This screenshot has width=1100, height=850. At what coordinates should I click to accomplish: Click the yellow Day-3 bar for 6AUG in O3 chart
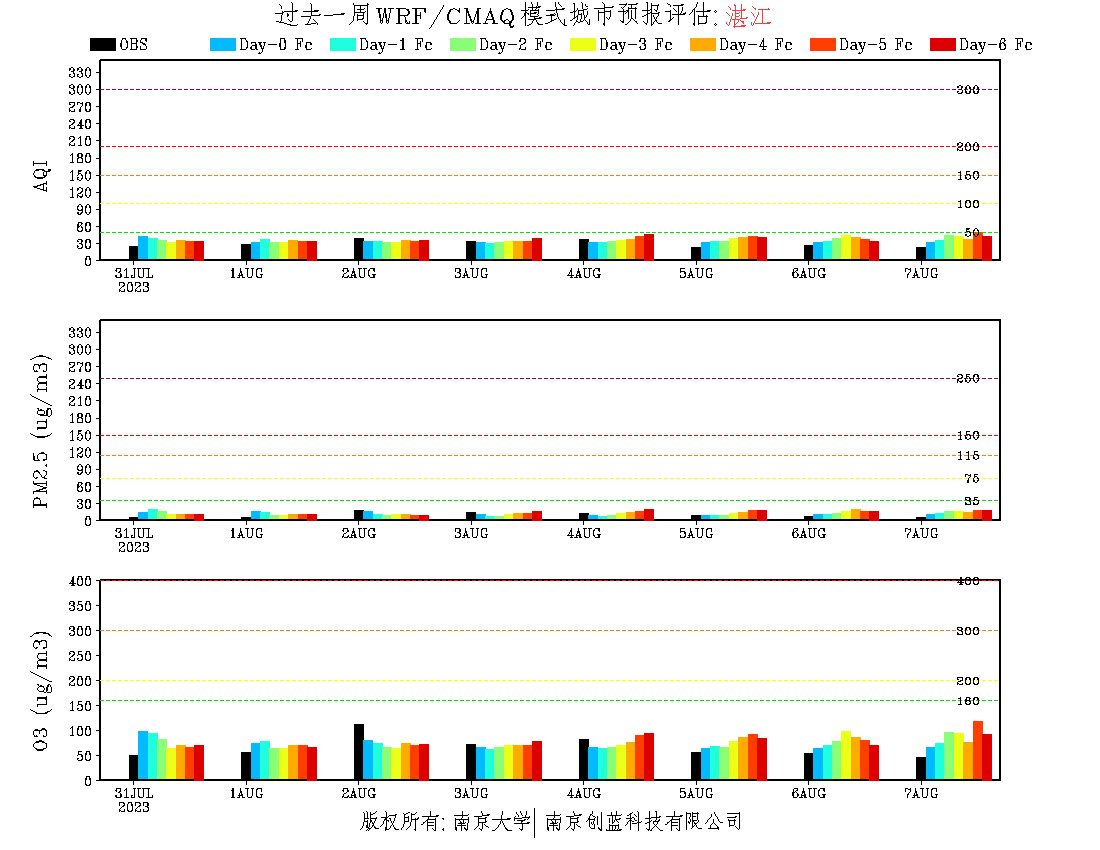tap(846, 755)
